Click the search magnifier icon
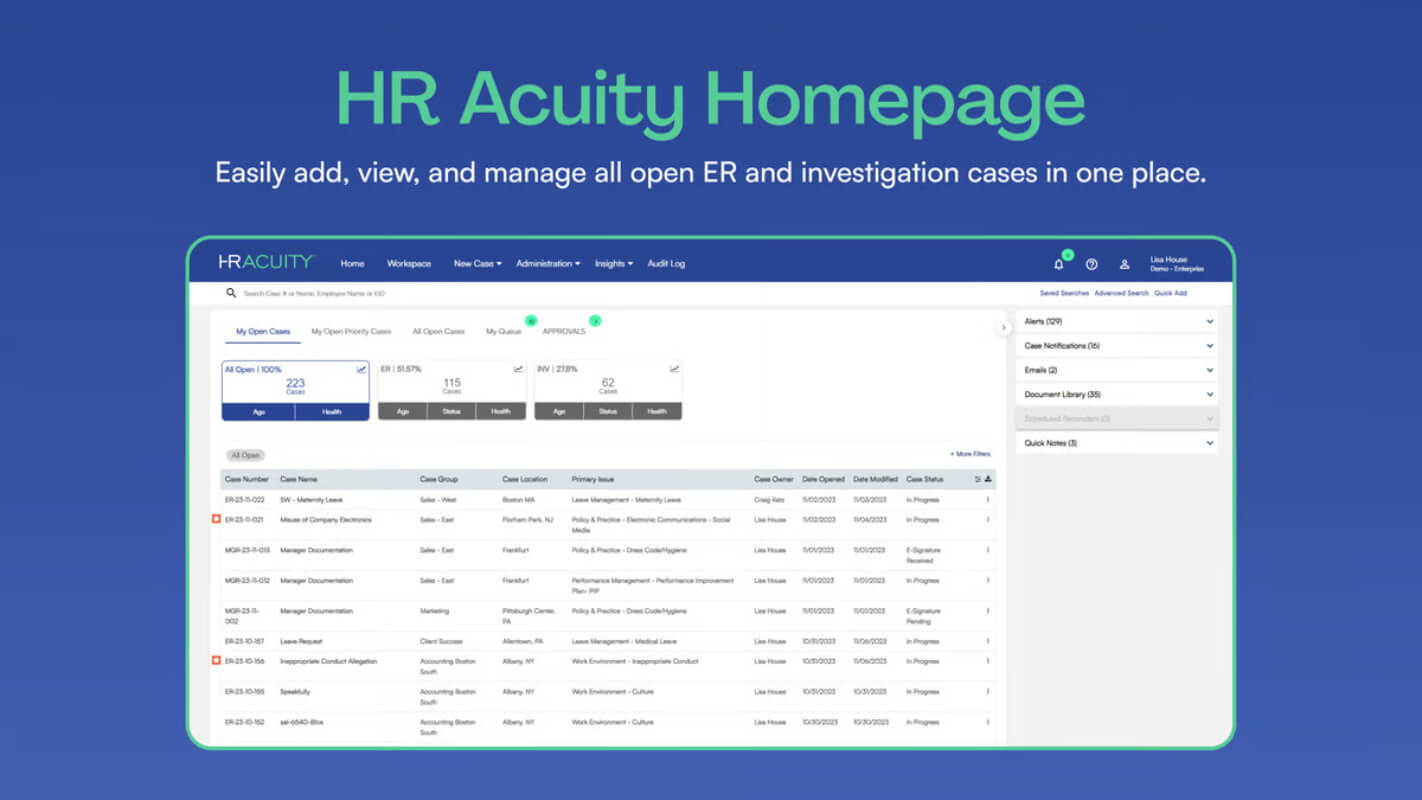 (231, 293)
